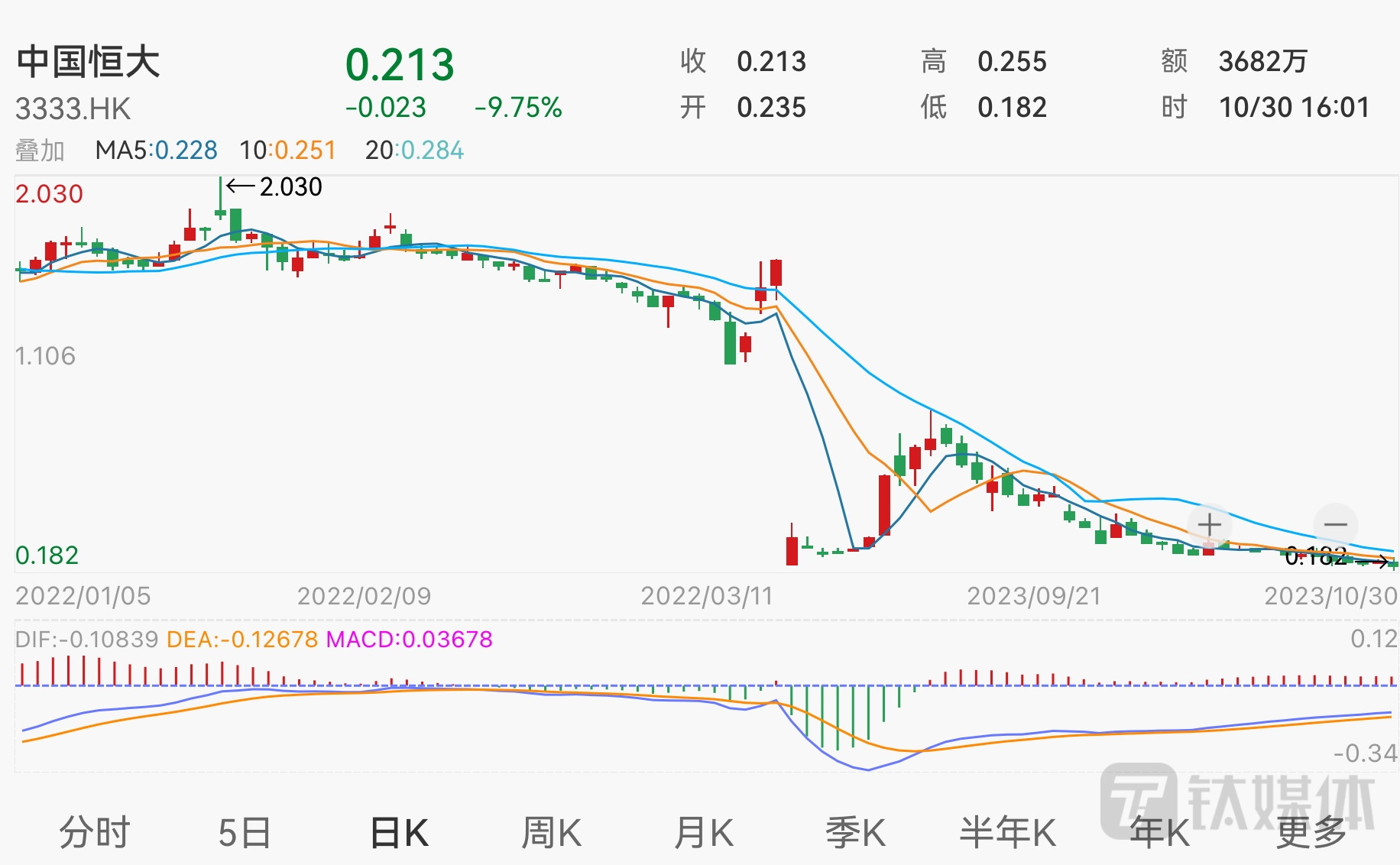Click the 3333.HK ticker code
This screenshot has width=1400, height=865.
[x=73, y=109]
